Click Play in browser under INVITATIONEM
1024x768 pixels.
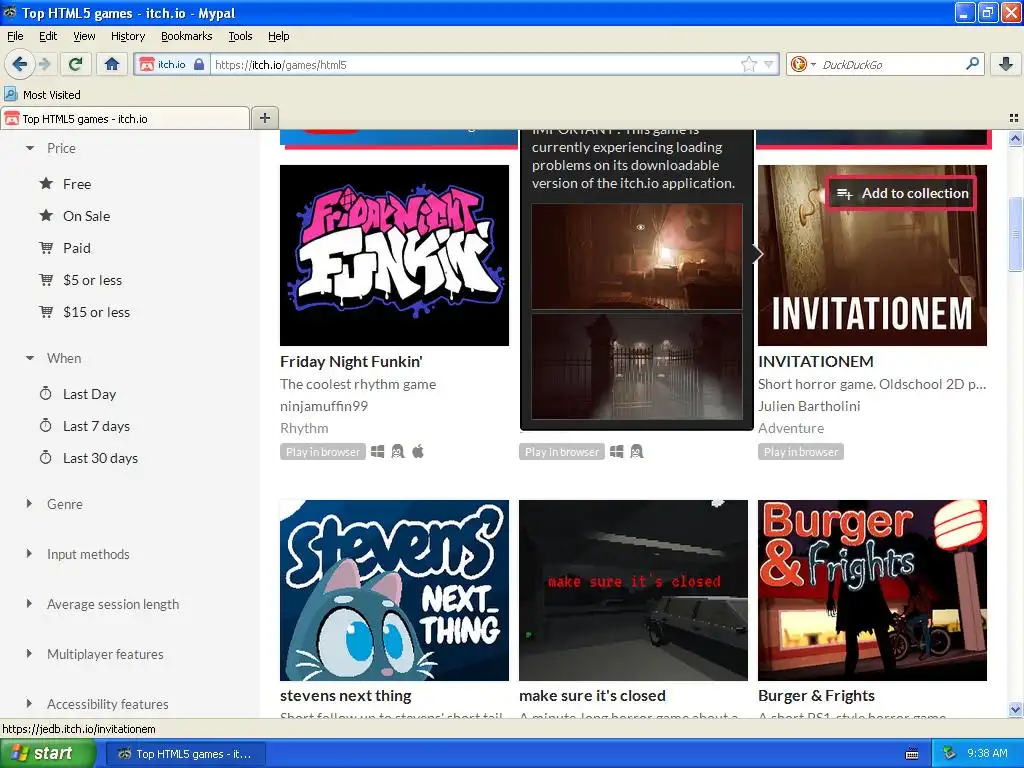(x=801, y=451)
